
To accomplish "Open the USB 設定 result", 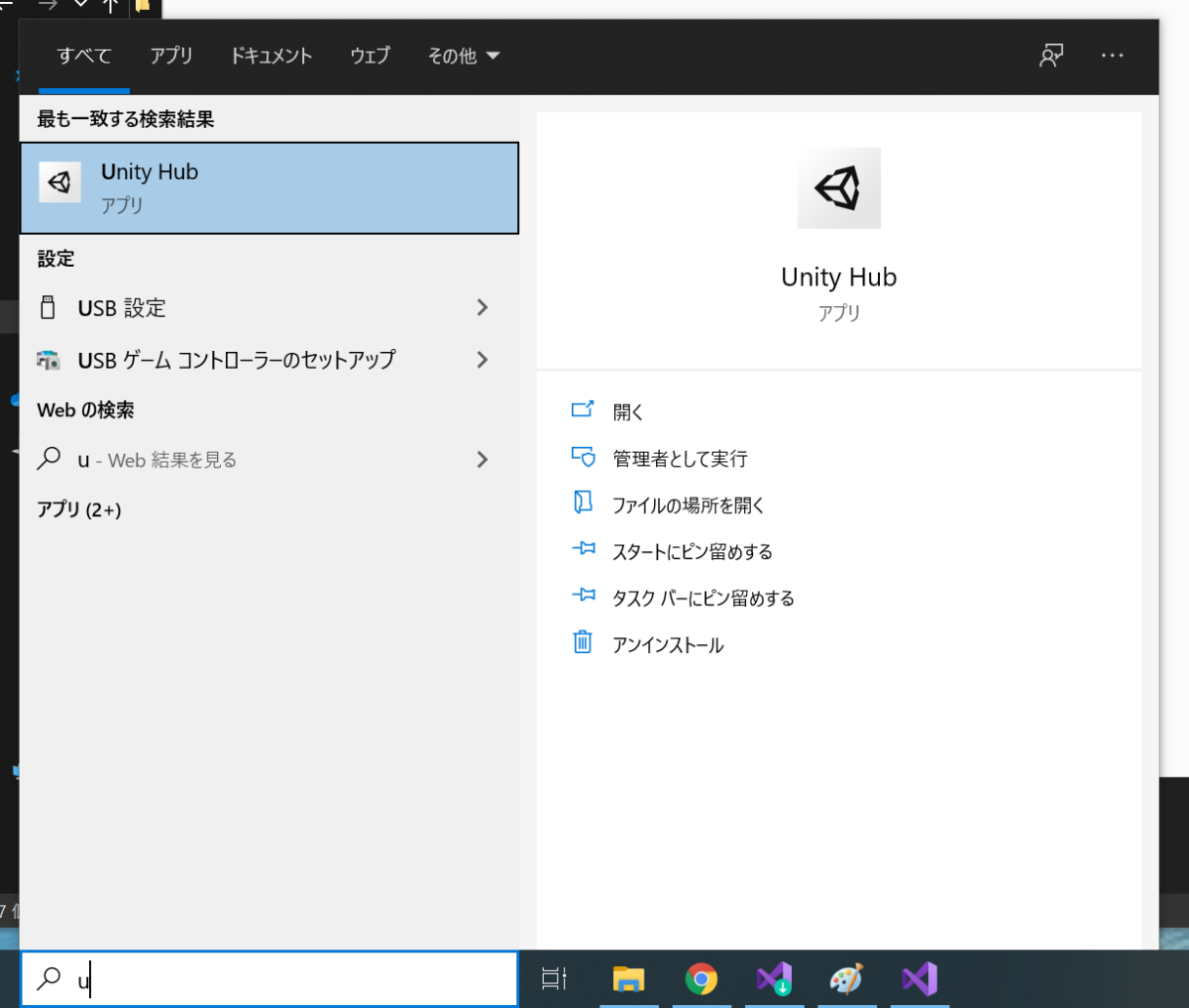I will pos(269,308).
